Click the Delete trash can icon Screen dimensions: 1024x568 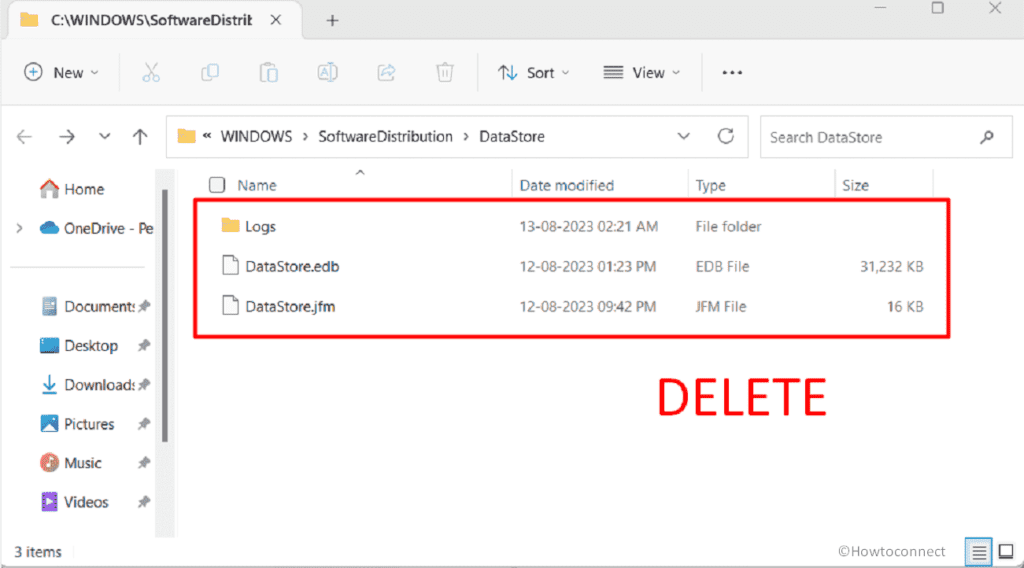(445, 72)
